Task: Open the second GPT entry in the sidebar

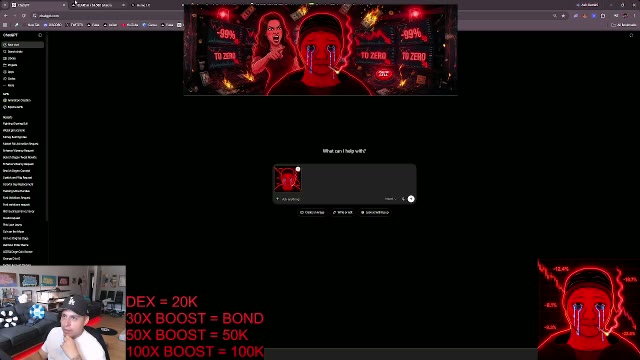Action: pyautogui.click(x=22, y=107)
